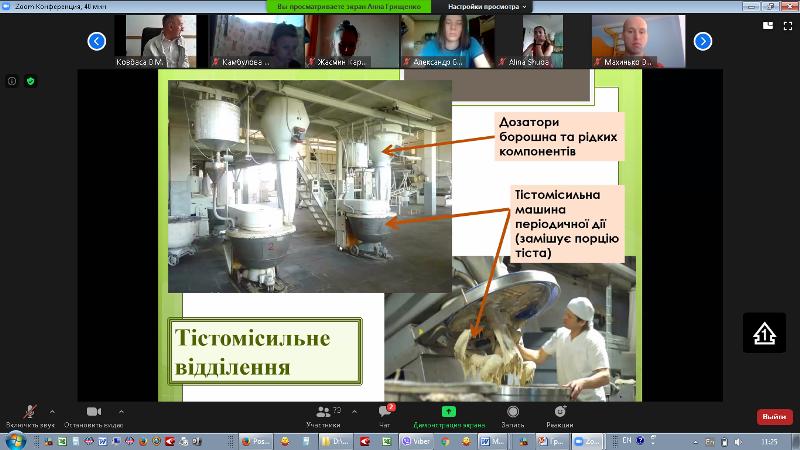Show next participants with right arrow
Viewport: 800px width, 450px height.
tap(703, 41)
